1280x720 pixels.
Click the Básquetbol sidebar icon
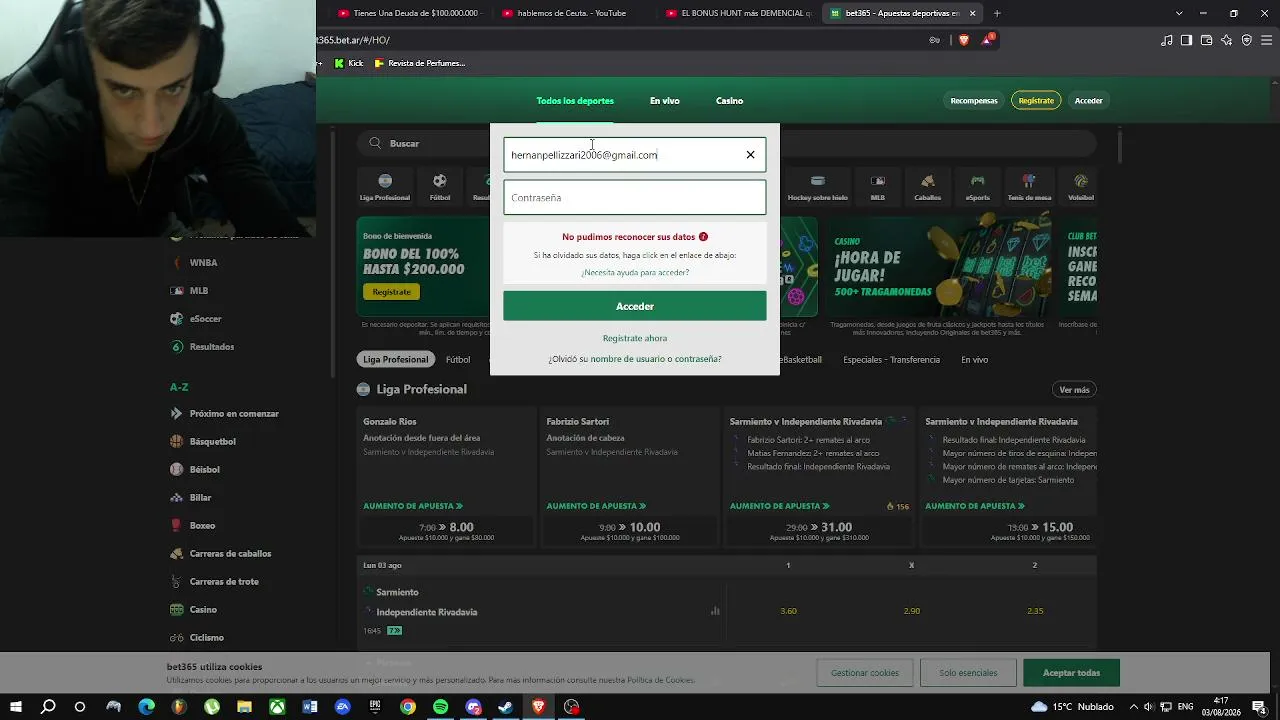tap(177, 441)
